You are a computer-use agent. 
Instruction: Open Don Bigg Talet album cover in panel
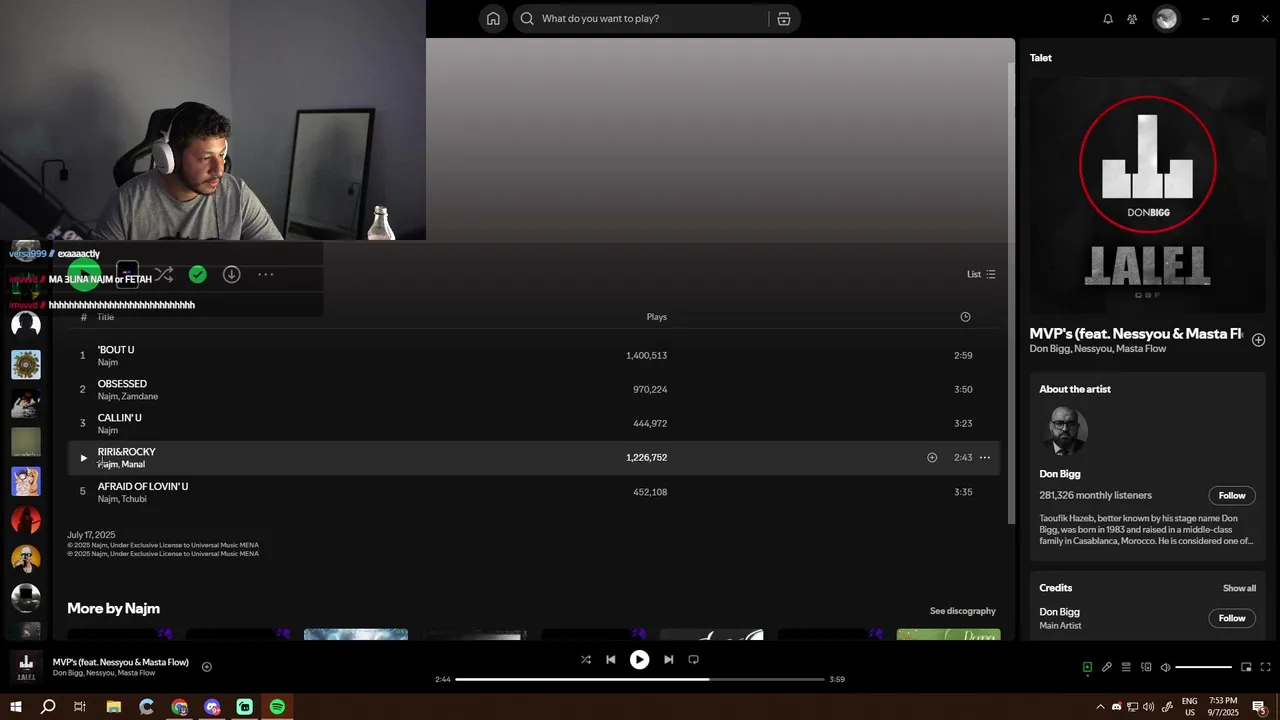pyautogui.click(x=1148, y=196)
